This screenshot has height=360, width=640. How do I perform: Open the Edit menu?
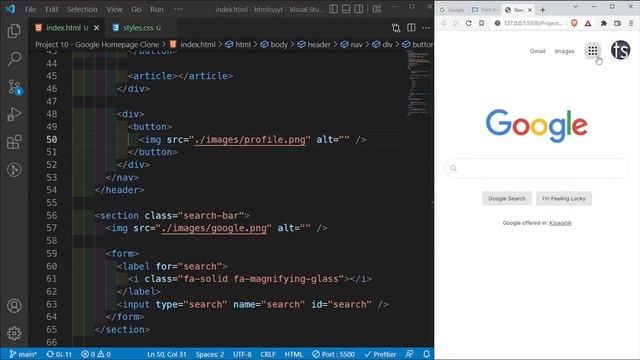tap(51, 9)
